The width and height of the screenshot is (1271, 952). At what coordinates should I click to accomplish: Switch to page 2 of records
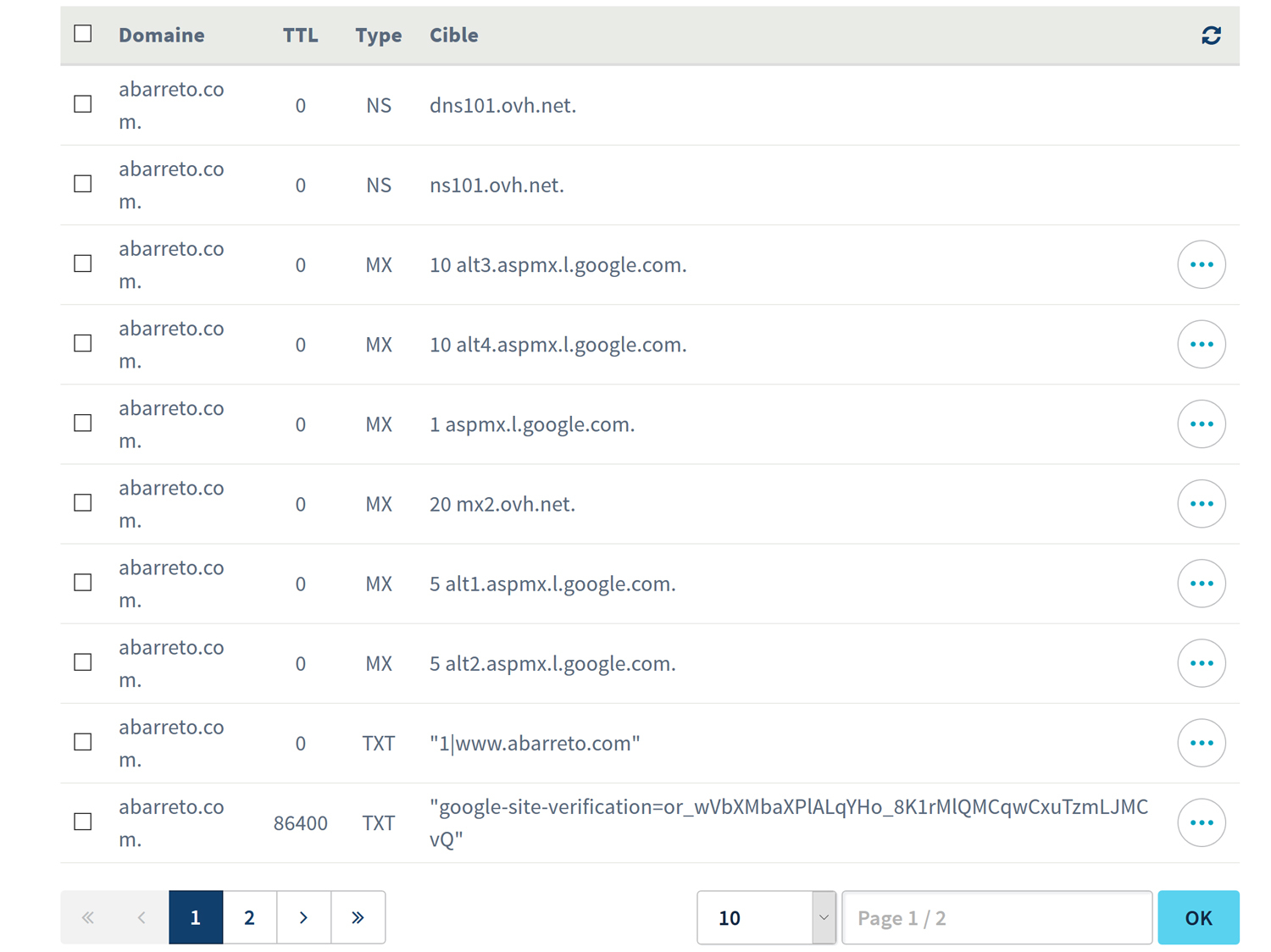click(249, 917)
